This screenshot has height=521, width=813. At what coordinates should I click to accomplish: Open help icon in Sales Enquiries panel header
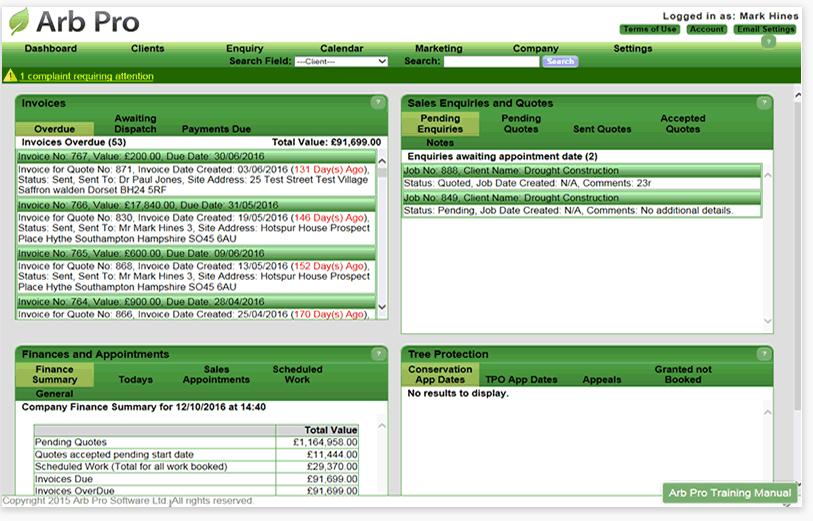pyautogui.click(x=764, y=103)
